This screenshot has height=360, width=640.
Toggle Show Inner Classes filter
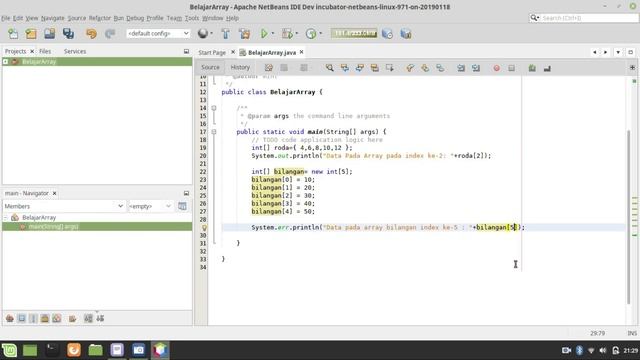click(x=57, y=318)
